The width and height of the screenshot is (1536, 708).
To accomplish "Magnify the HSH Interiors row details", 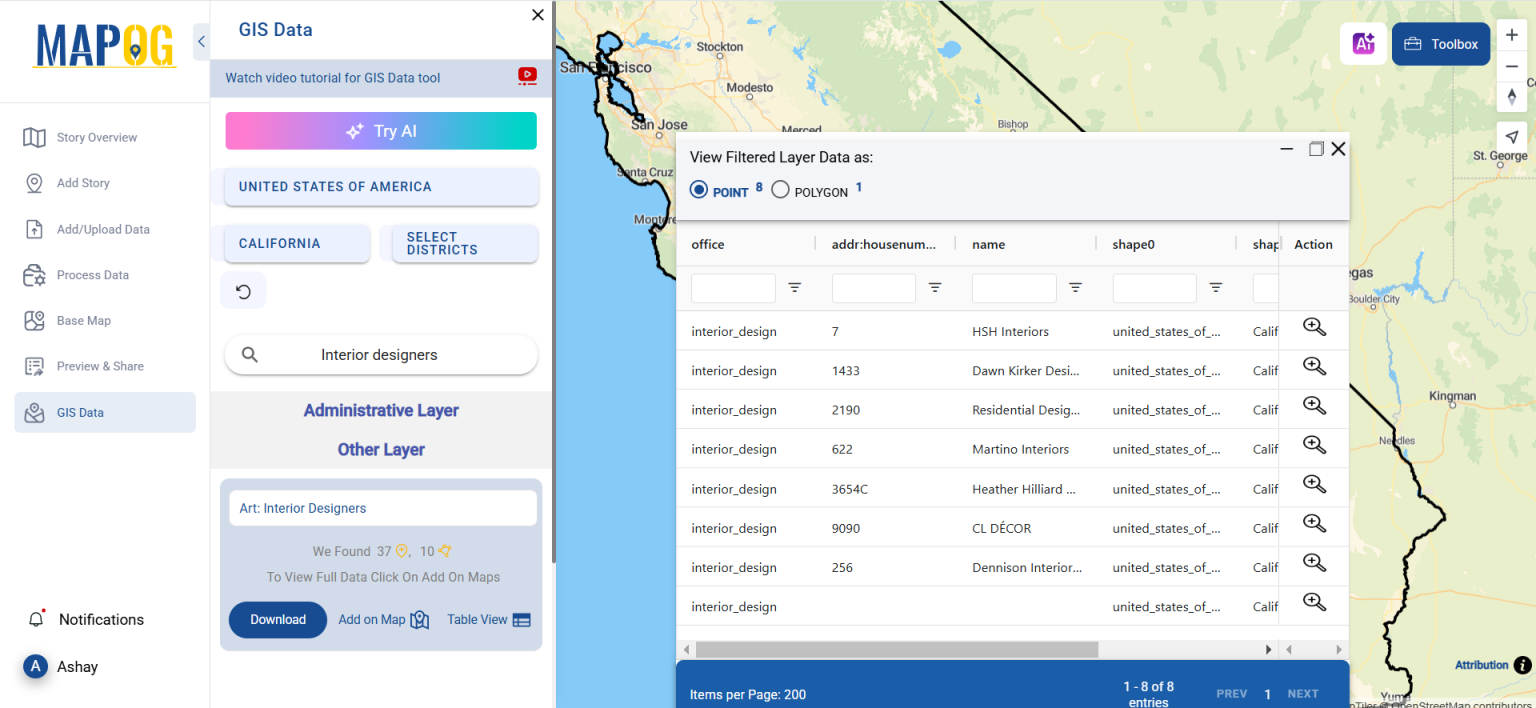I will 1313,327.
